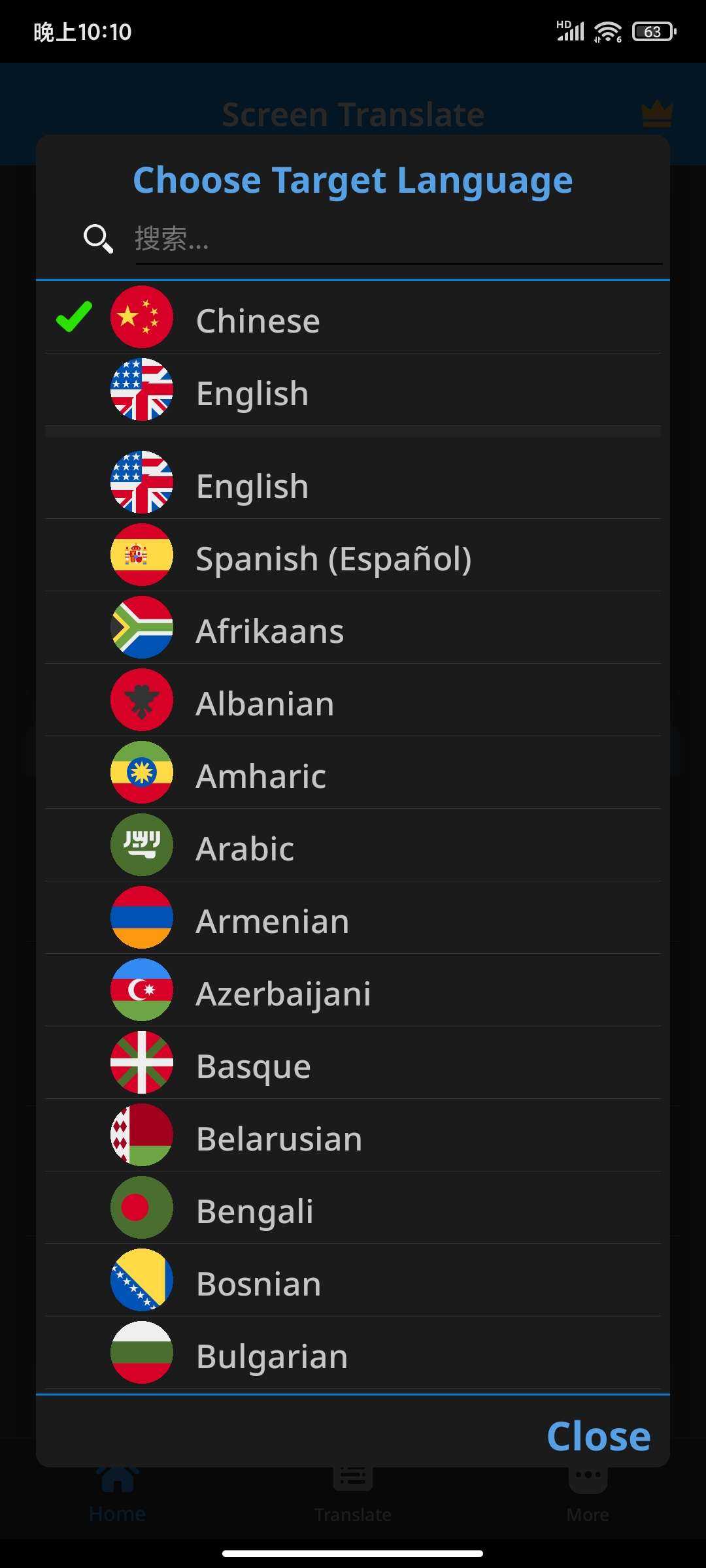Screen dimensions: 706x1568
Task: Choose the Azerbaijani flag icon
Action: pos(142,990)
